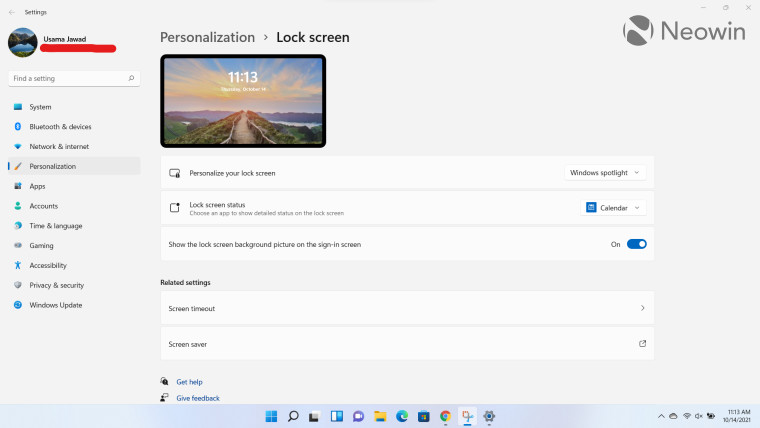Open Wi-Fi network tray icon
Screen dimensions: 760x428
pyautogui.click(x=687, y=416)
